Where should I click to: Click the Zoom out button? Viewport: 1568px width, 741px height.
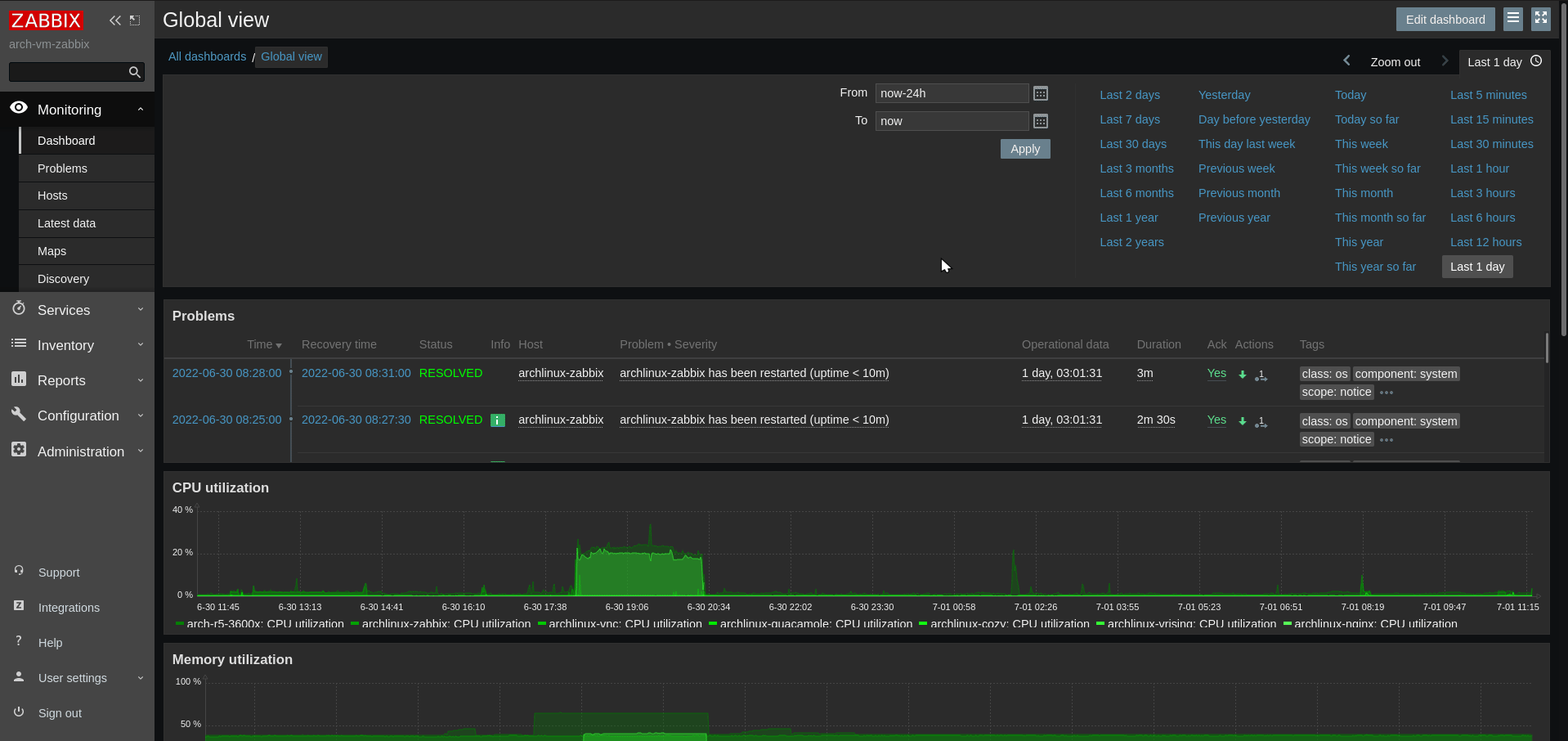tap(1395, 62)
